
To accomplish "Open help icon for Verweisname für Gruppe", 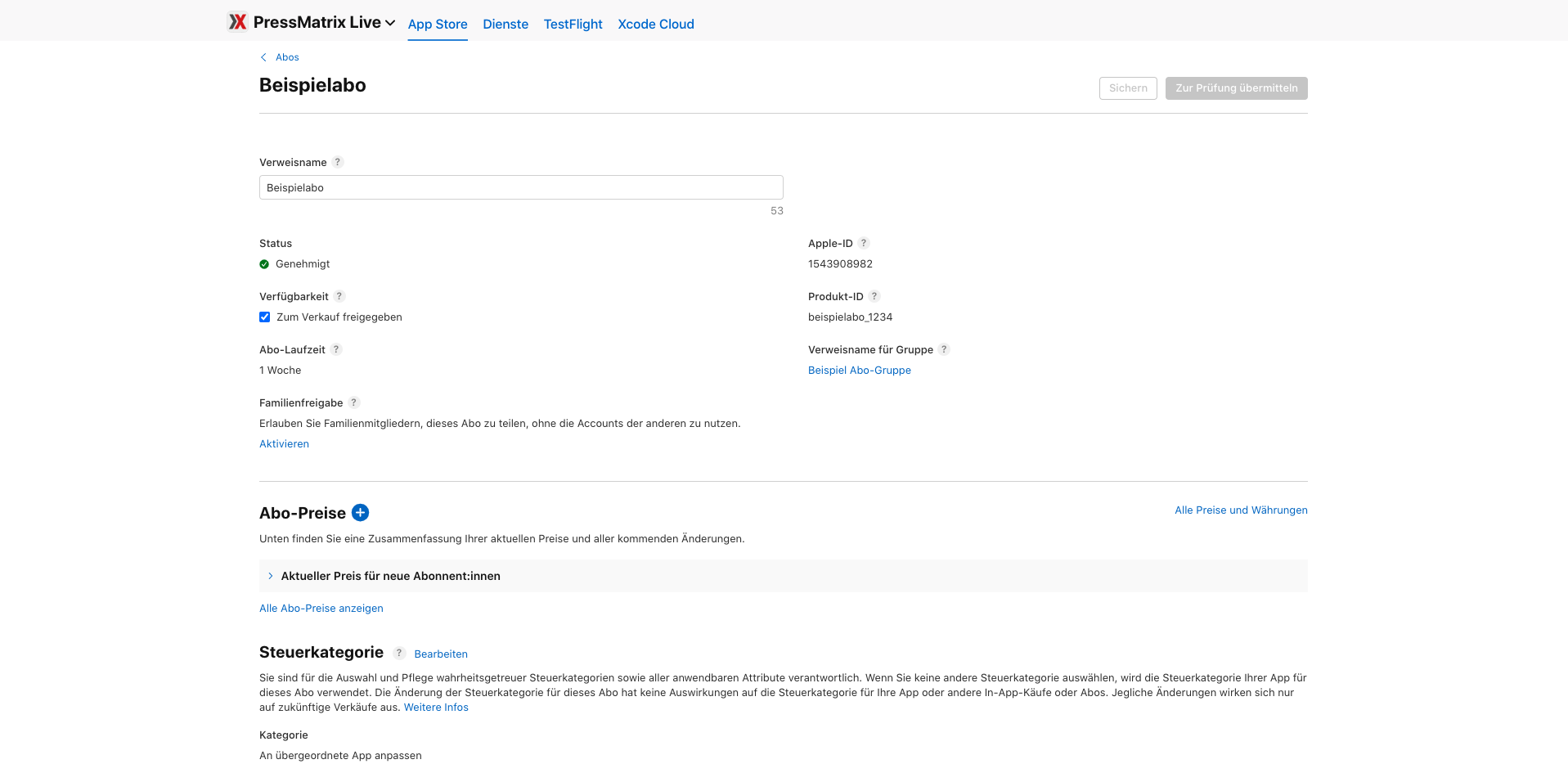I will pyautogui.click(x=944, y=349).
